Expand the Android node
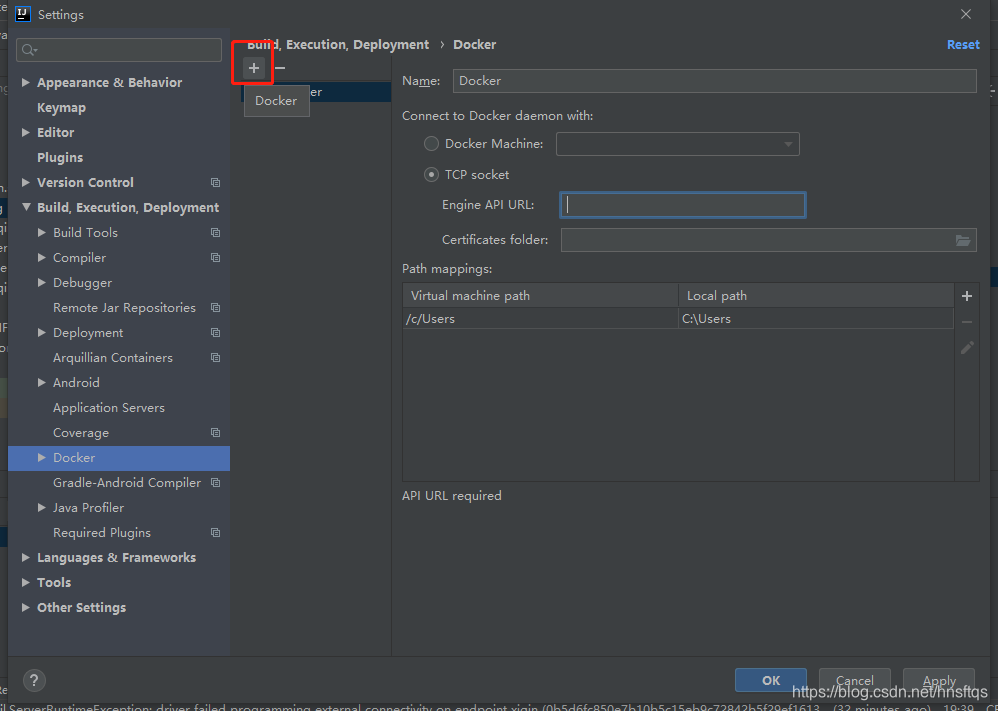Image resolution: width=998 pixels, height=711 pixels. [41, 383]
